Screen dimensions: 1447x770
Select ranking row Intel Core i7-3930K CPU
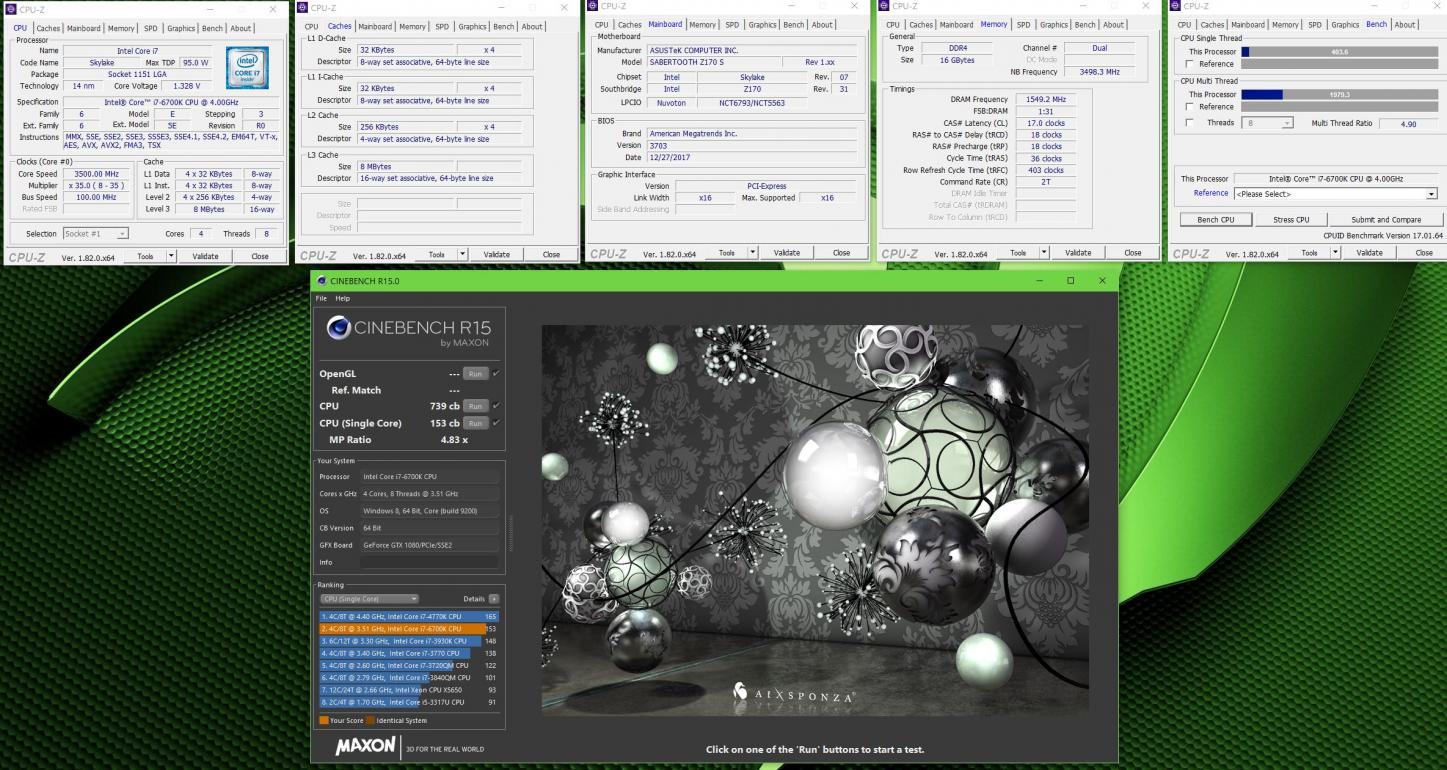[x=408, y=641]
